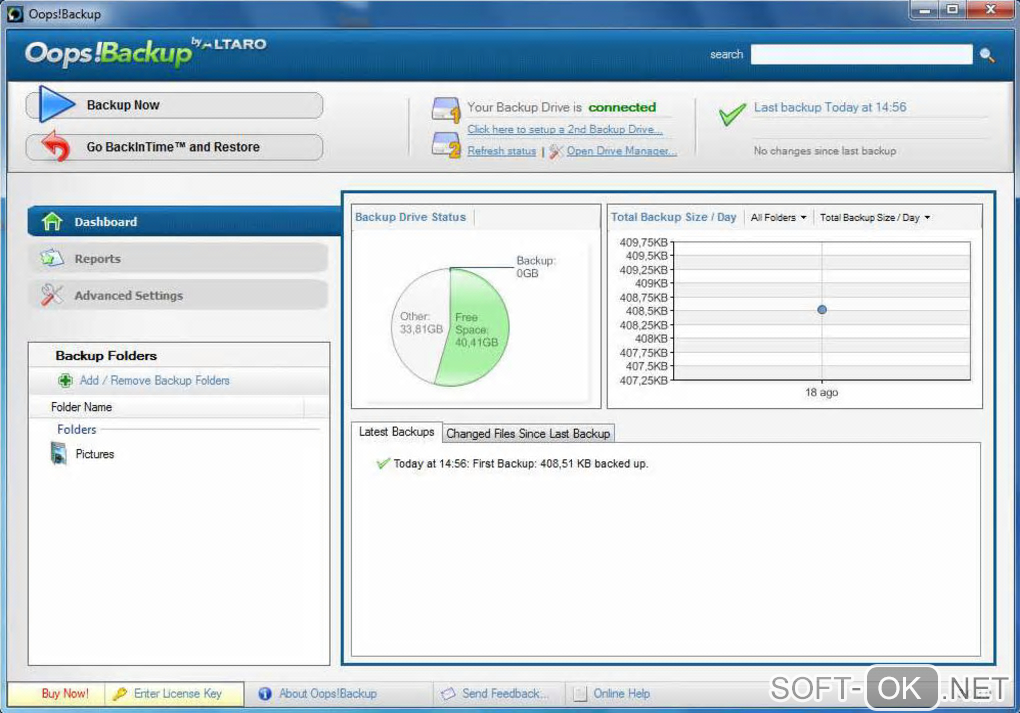Click the red undo arrow Restore icon
This screenshot has width=1020, height=713.
[55, 146]
